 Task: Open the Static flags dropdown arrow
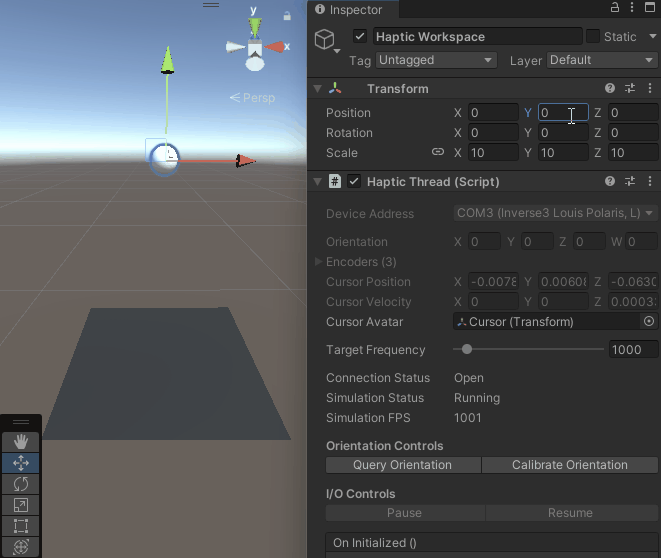tap(653, 37)
